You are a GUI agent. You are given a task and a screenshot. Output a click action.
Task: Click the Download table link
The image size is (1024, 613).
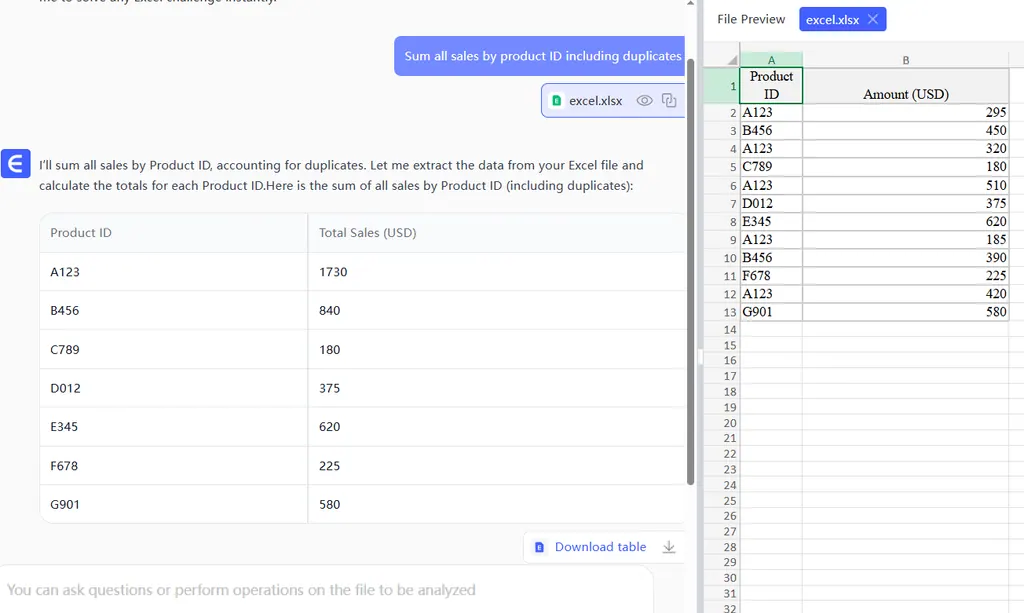tap(600, 547)
